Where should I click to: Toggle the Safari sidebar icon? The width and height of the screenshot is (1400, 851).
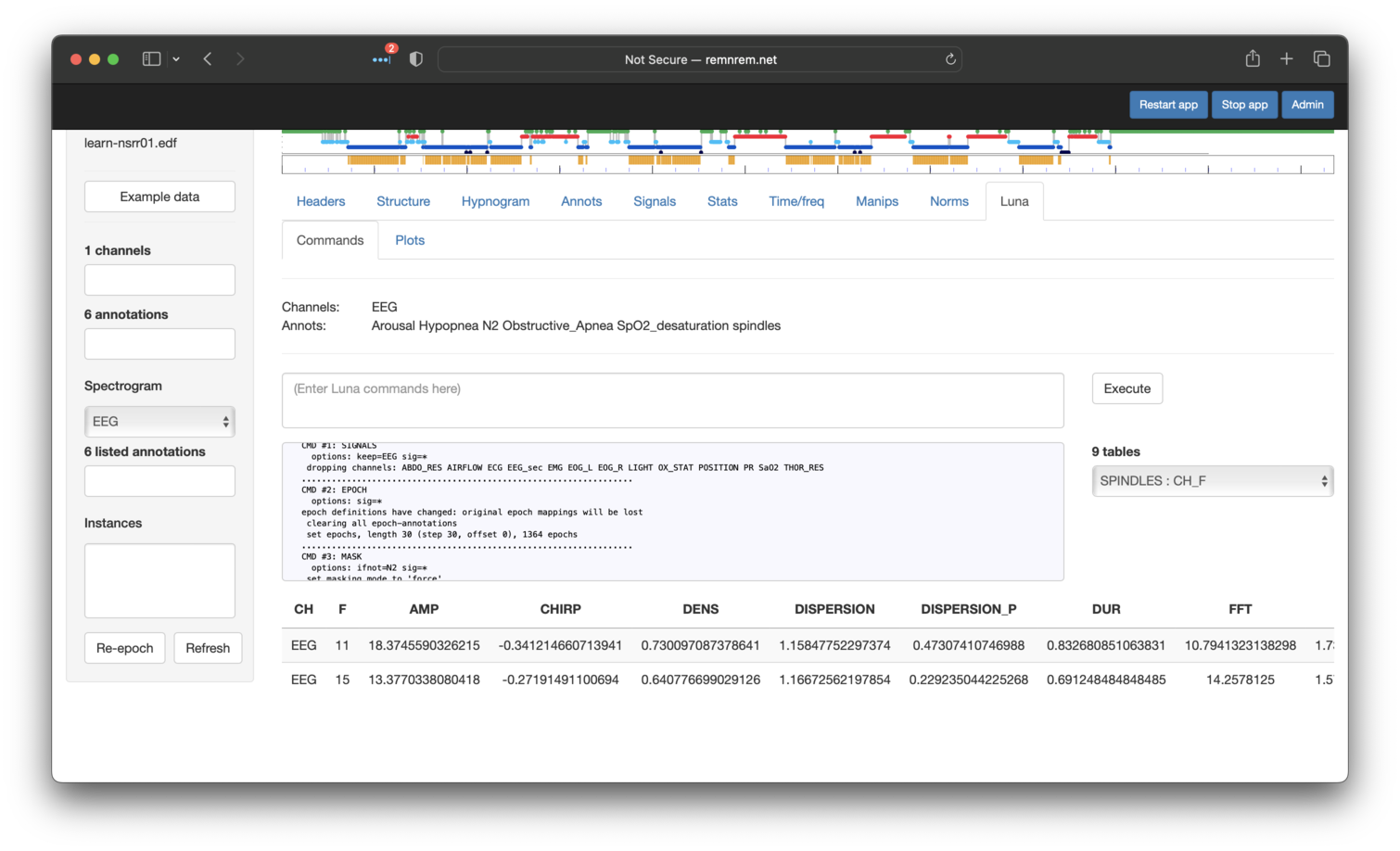(151, 59)
